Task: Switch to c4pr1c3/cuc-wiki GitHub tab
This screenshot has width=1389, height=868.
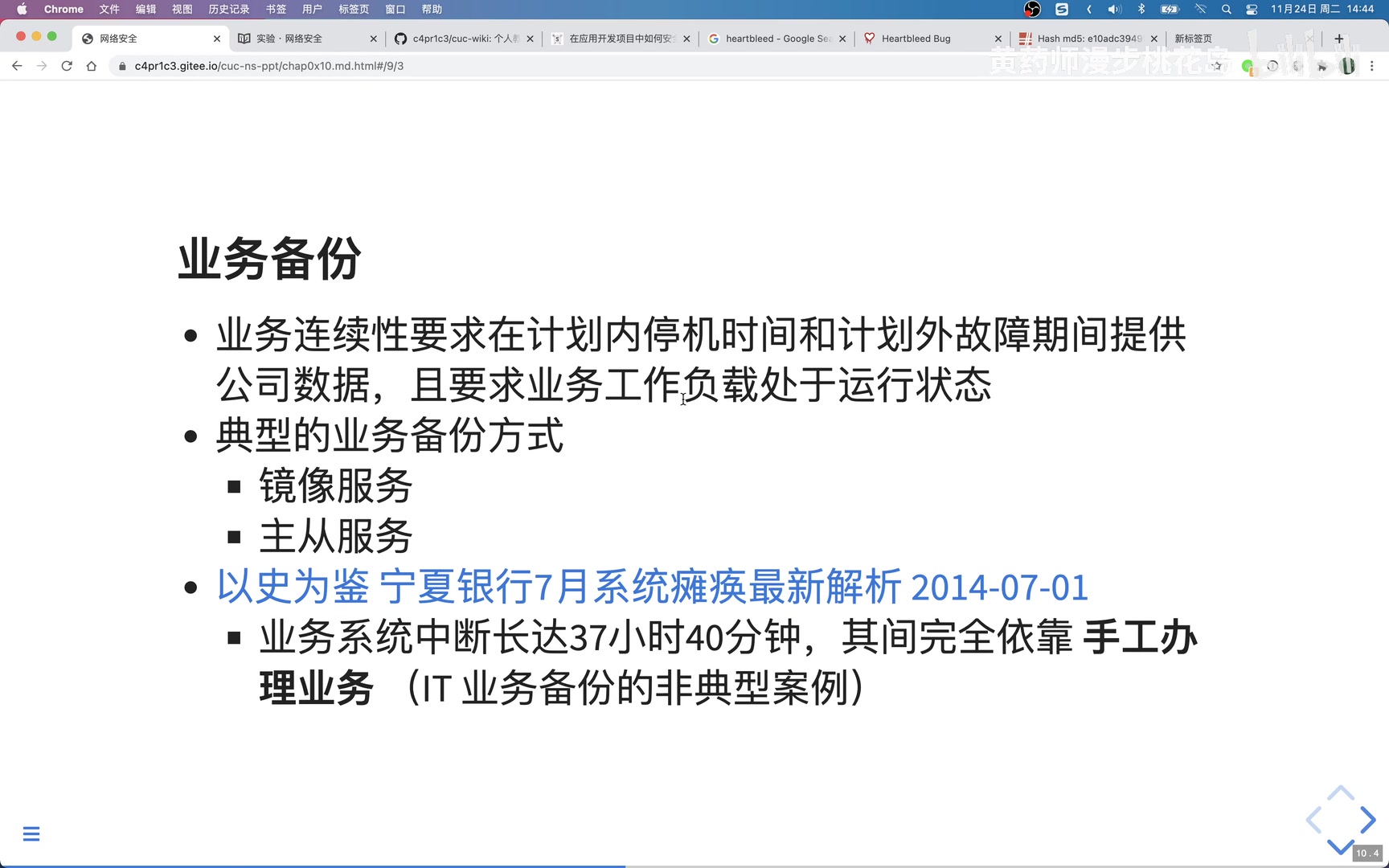Action: [464, 39]
